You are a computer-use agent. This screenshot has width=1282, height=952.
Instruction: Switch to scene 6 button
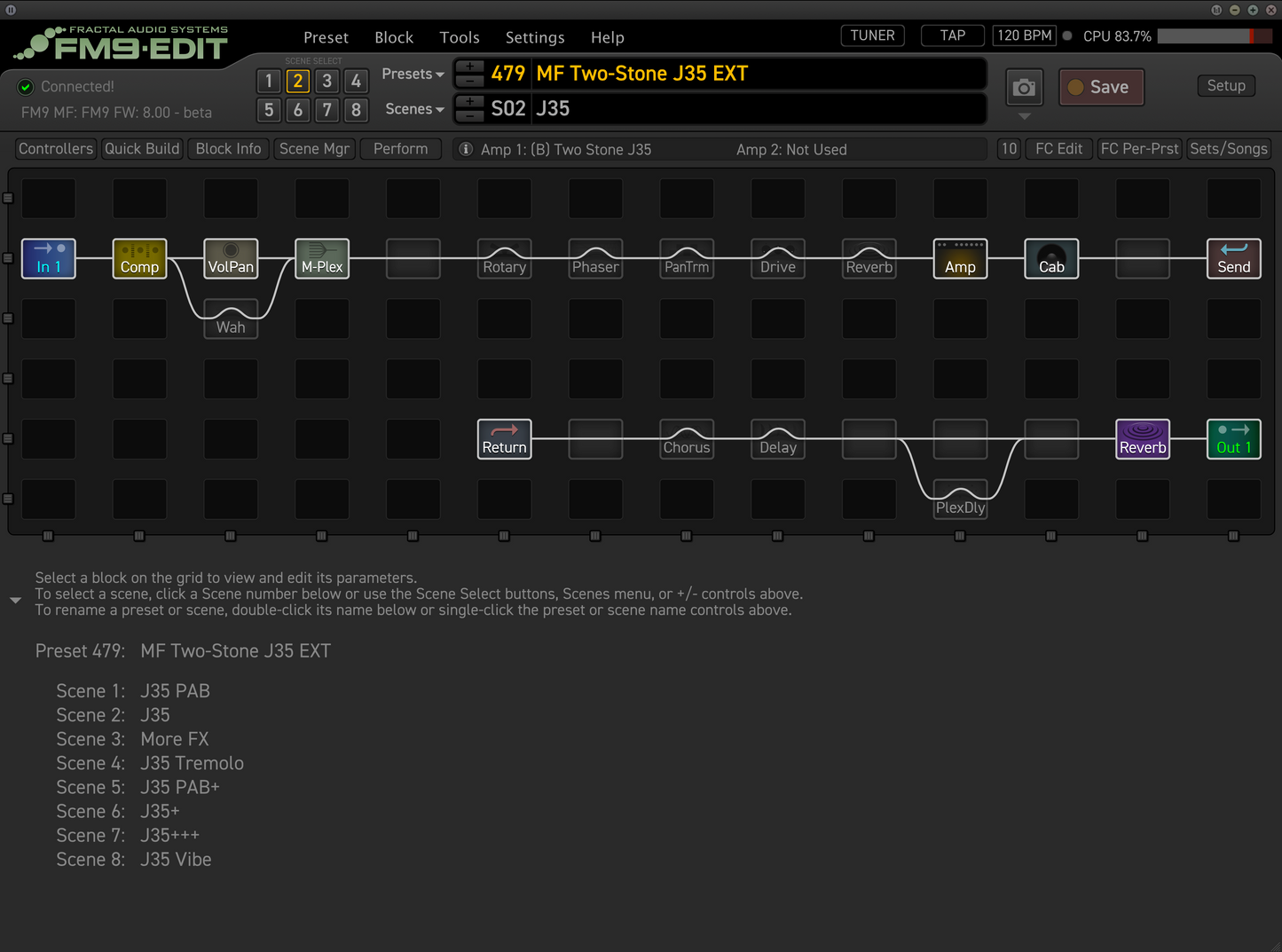tap(298, 110)
